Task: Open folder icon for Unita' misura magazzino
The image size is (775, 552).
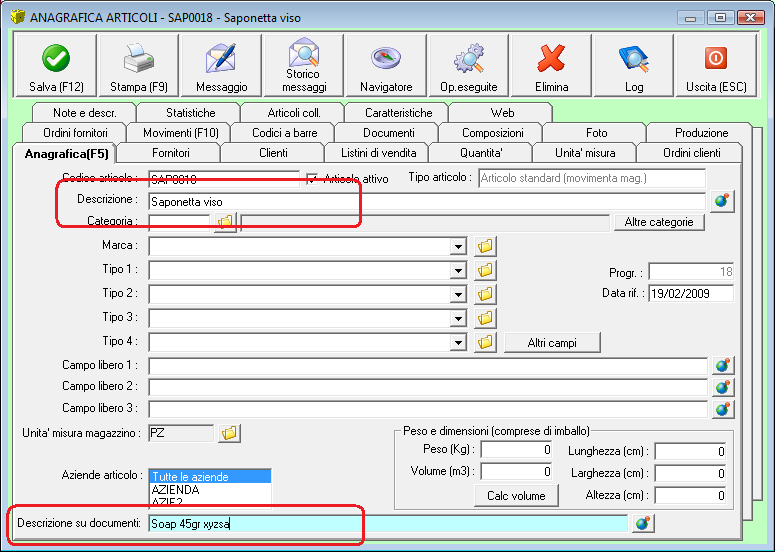Action: click(229, 433)
